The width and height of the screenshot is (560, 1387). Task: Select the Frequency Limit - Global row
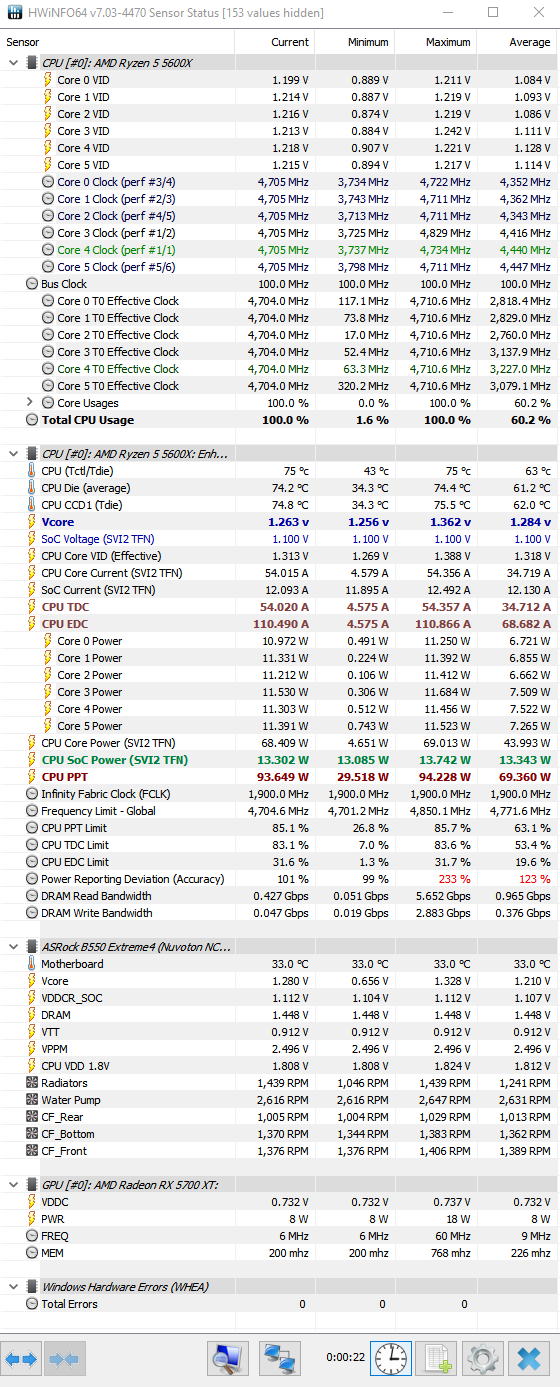click(278, 810)
